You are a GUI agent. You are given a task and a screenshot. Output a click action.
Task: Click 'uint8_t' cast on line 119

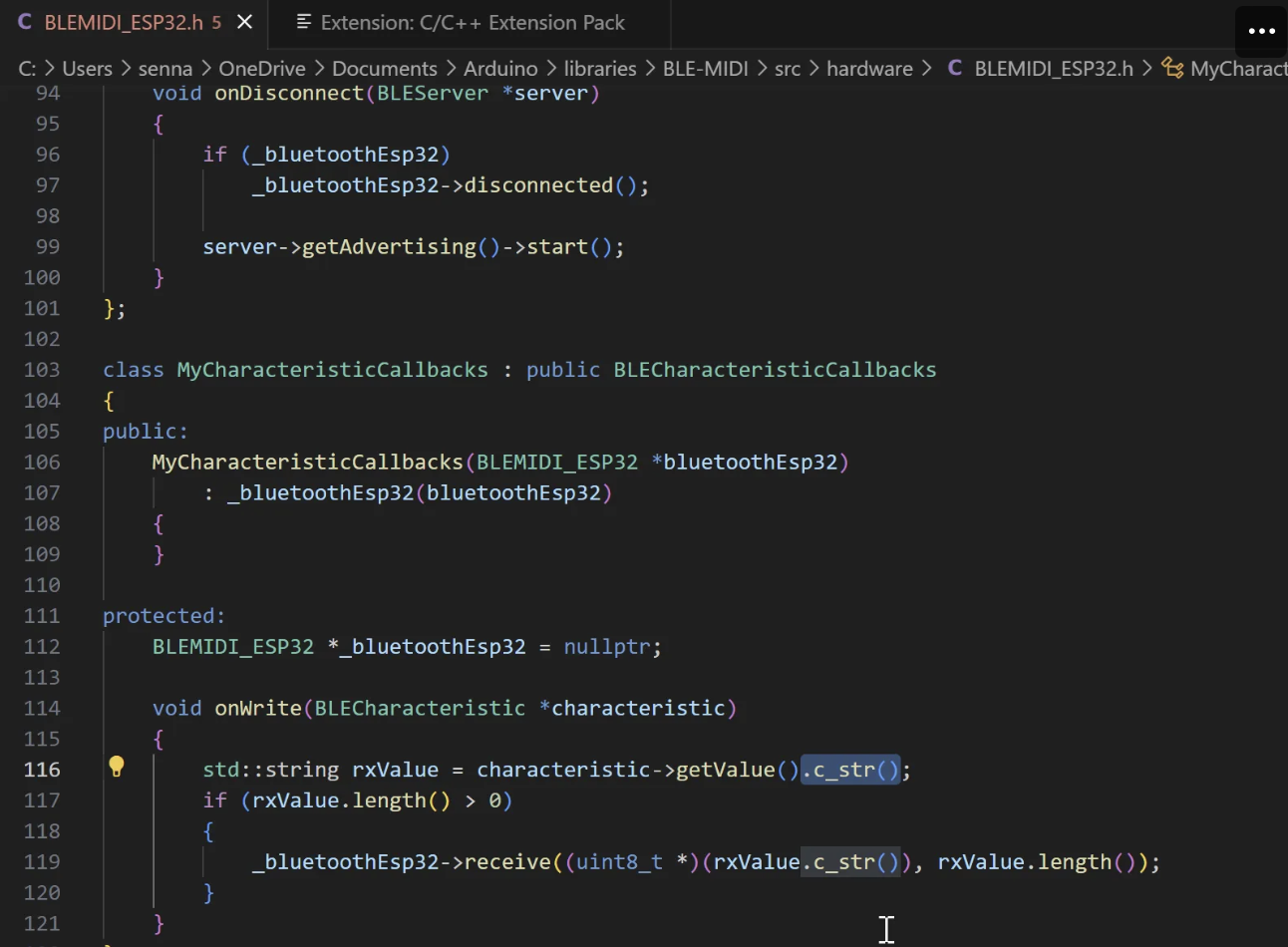[x=619, y=862]
